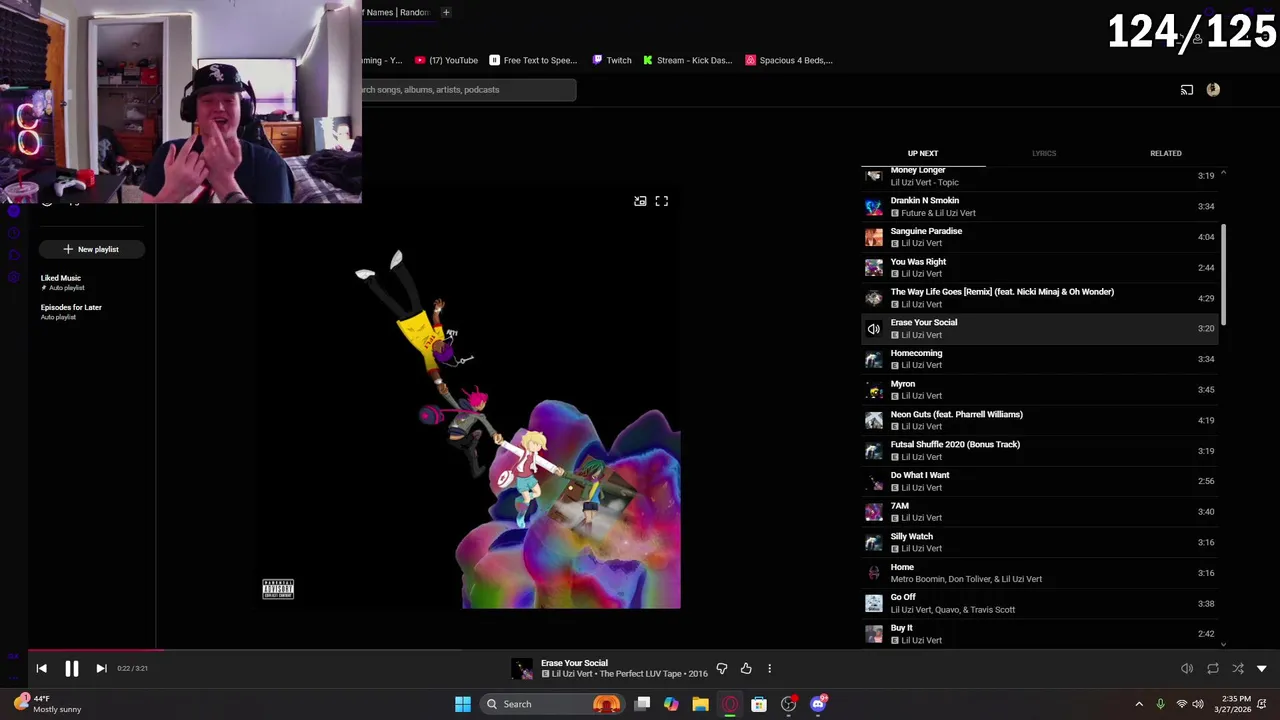
Task: Play Homecoming from the queue
Action: pyautogui.click(x=1040, y=359)
